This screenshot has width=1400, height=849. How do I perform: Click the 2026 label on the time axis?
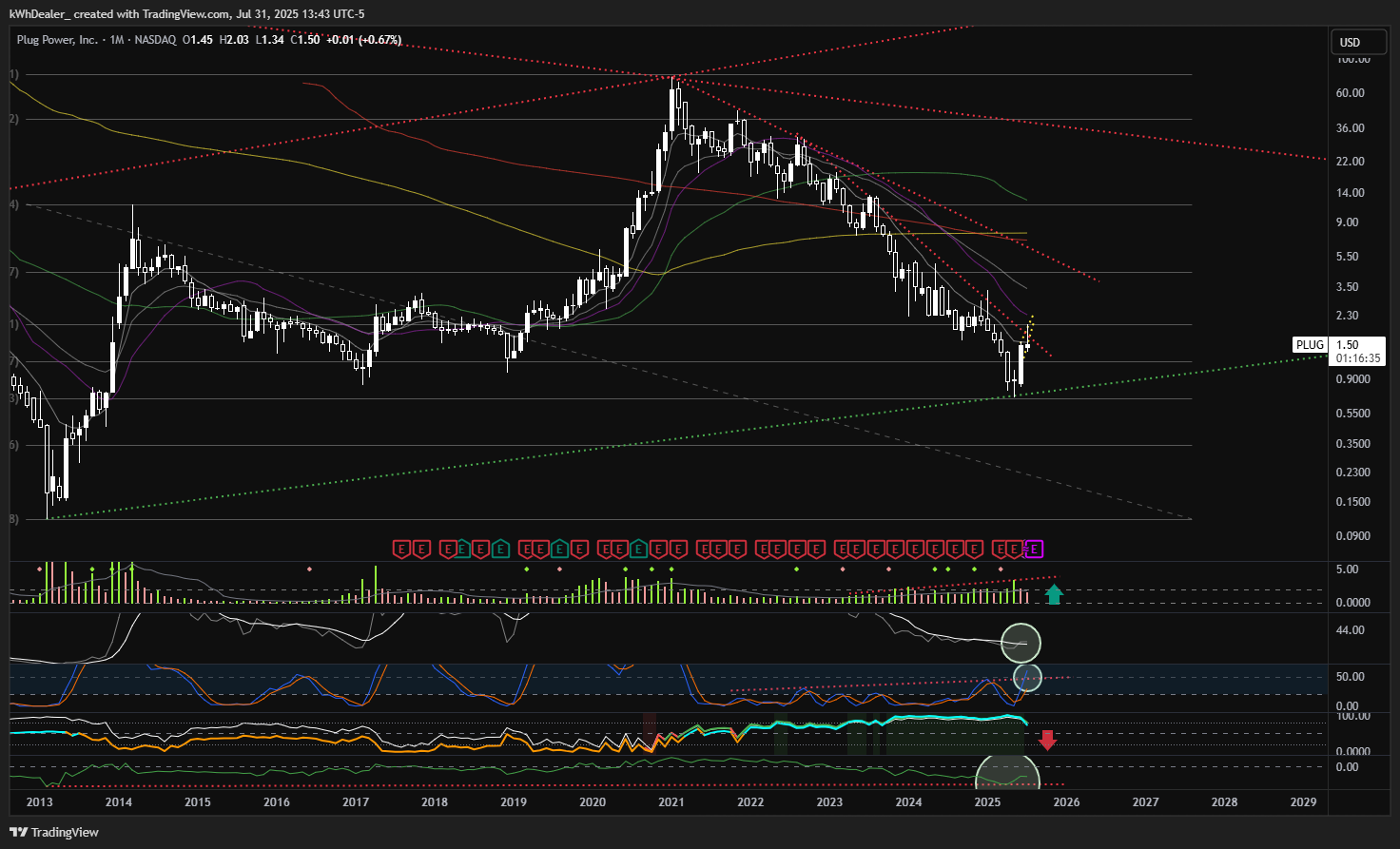point(1066,802)
